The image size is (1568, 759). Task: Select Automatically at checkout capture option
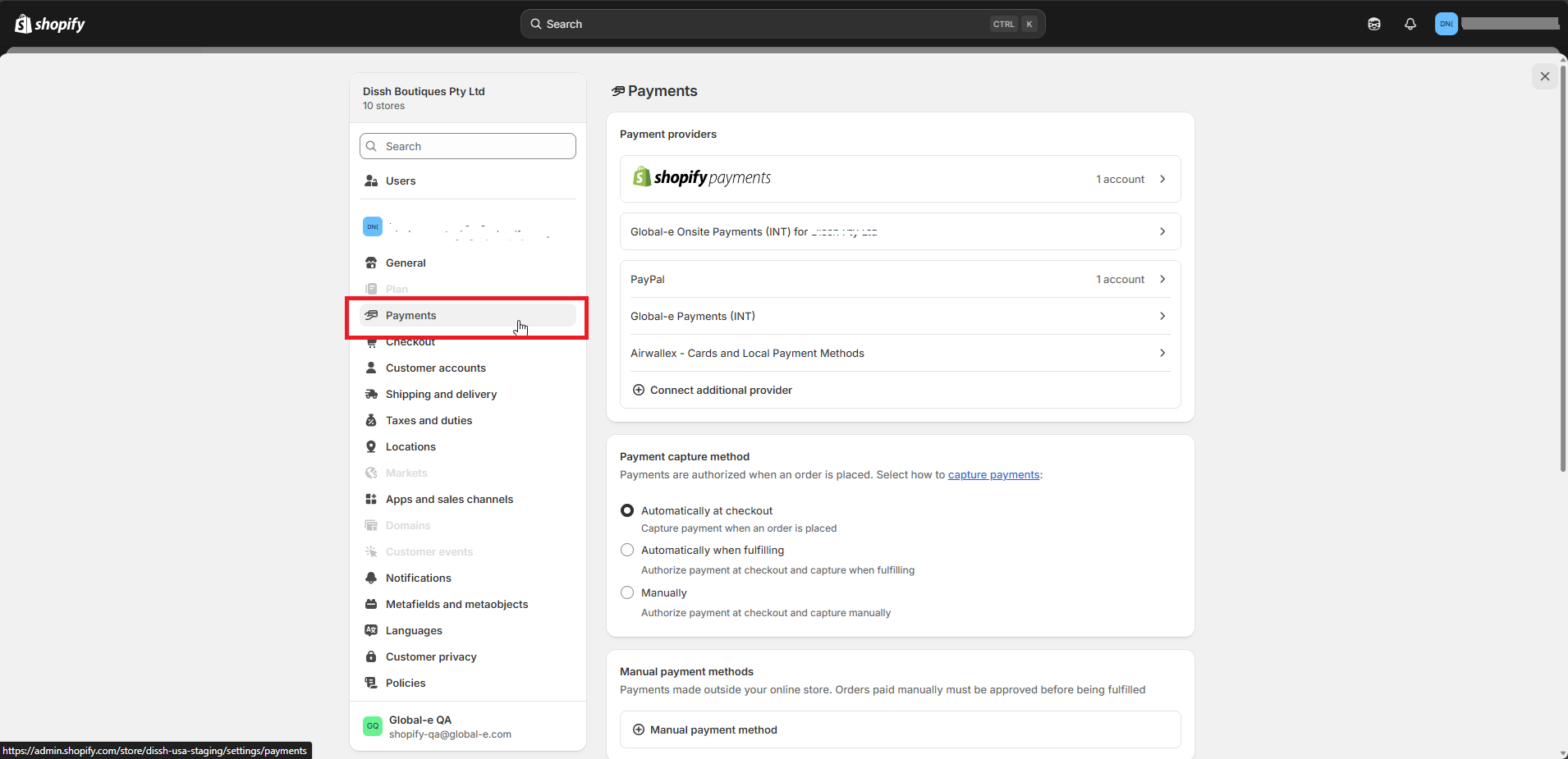click(x=627, y=510)
